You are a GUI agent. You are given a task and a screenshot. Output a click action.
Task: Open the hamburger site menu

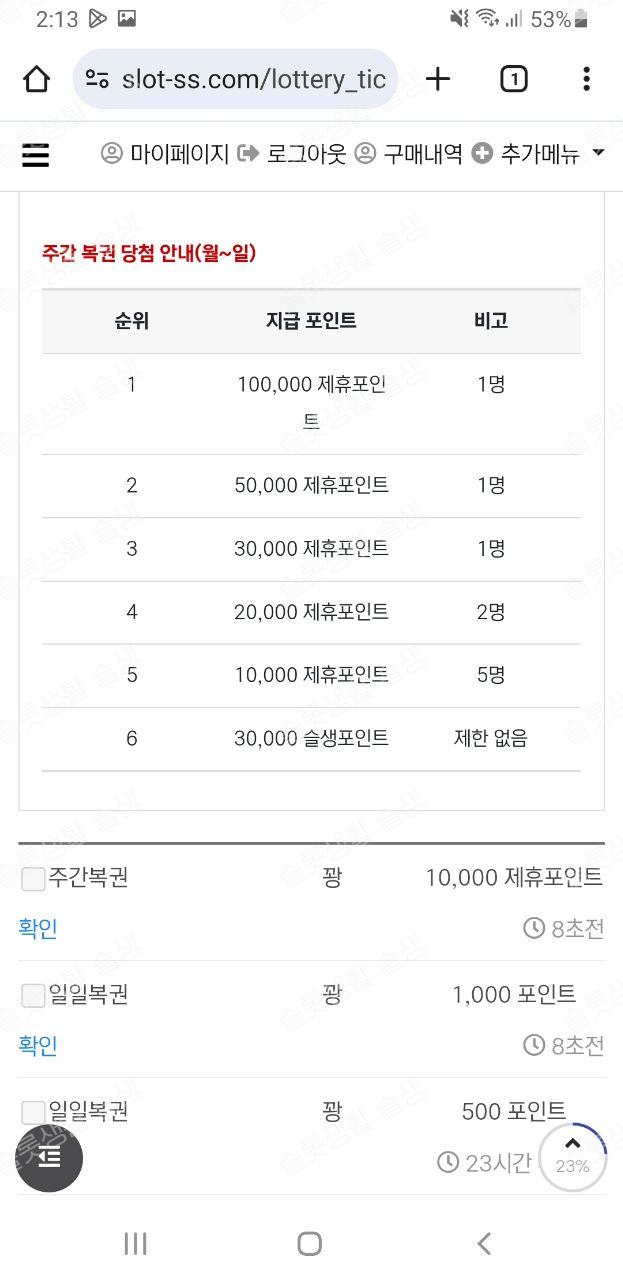coord(35,155)
